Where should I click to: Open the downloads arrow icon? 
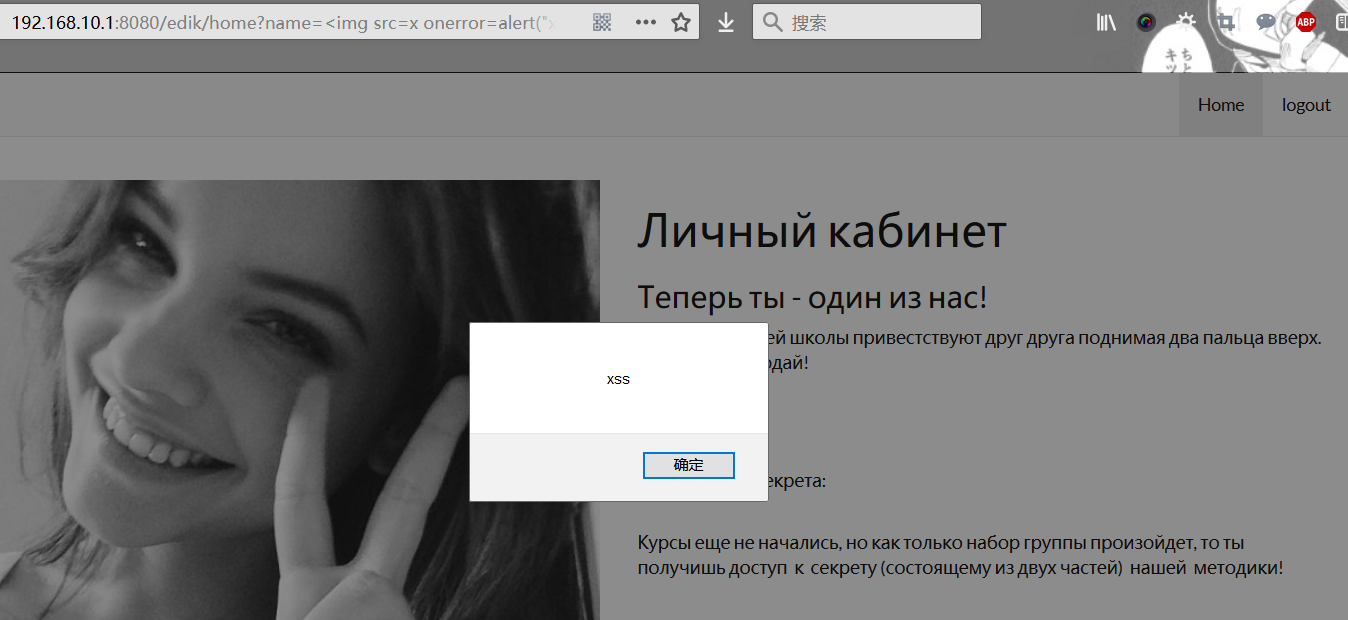point(726,22)
